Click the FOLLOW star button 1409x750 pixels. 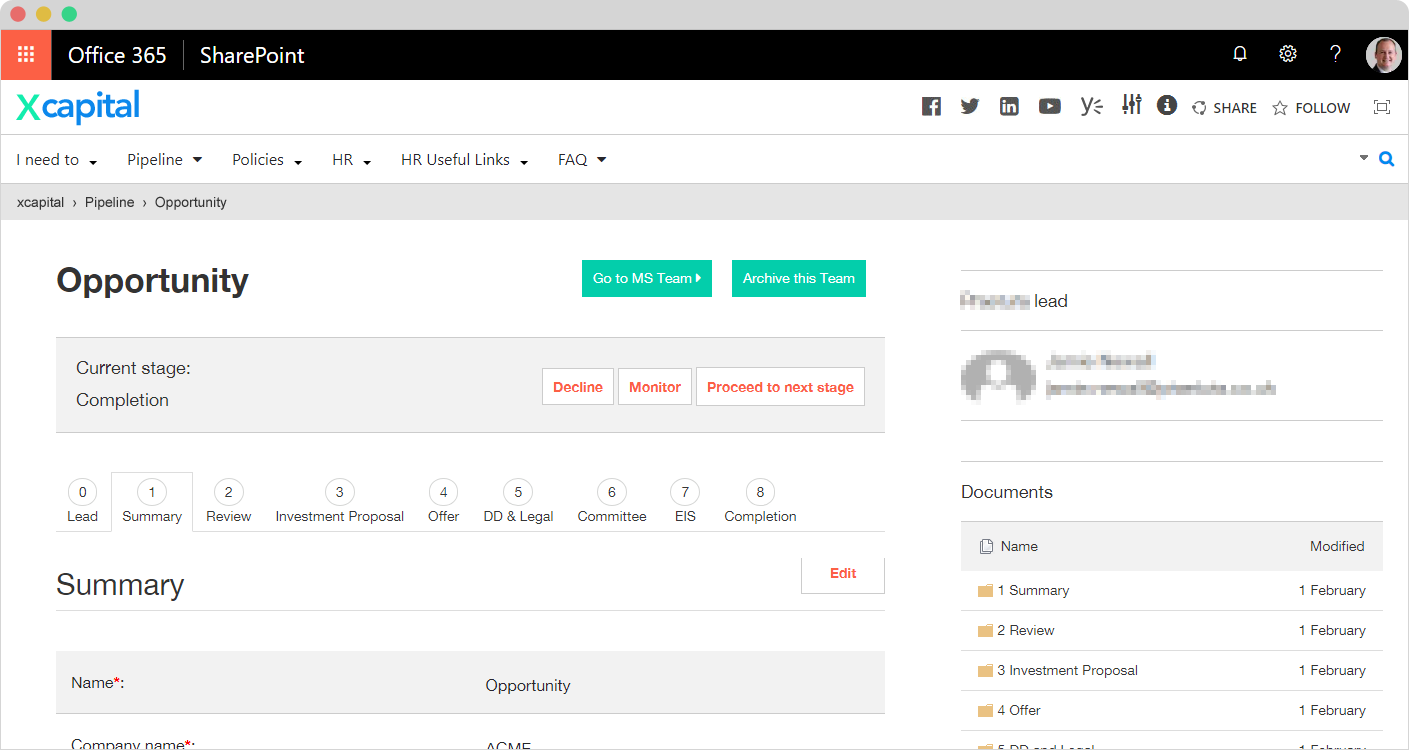tap(1311, 108)
